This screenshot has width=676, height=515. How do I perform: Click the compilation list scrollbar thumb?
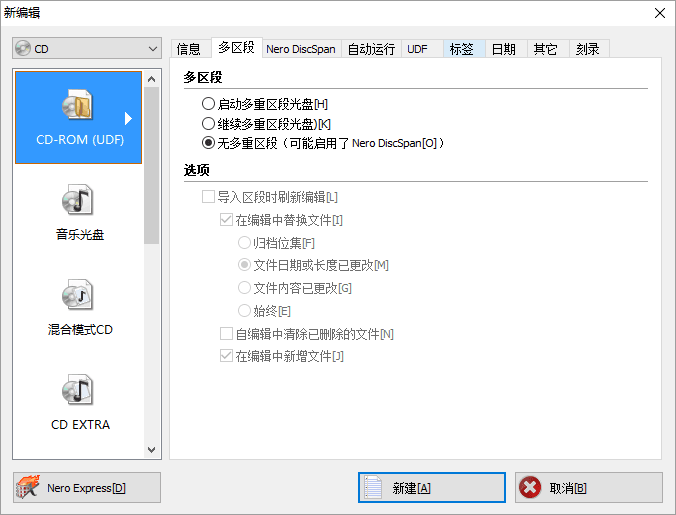[151, 165]
